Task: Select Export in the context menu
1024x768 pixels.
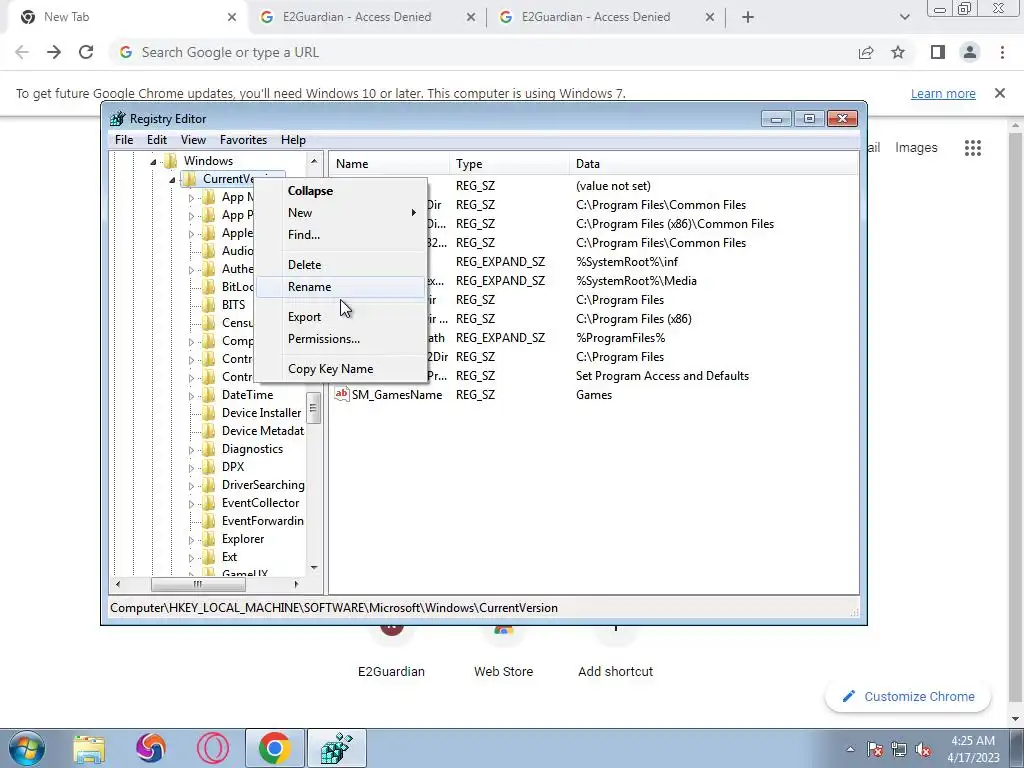Action: pos(340,317)
